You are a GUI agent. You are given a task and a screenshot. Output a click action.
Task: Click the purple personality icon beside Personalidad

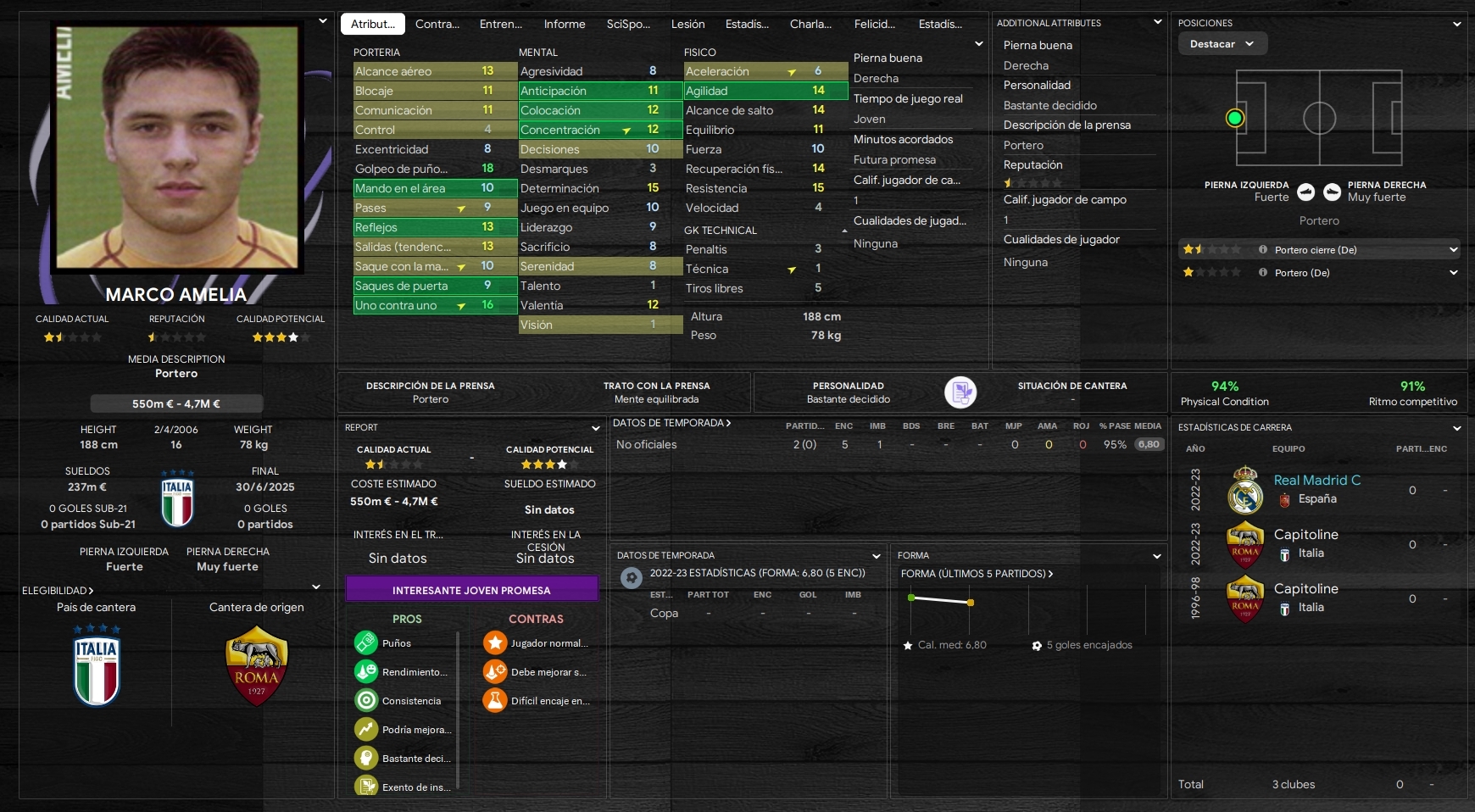tap(960, 392)
